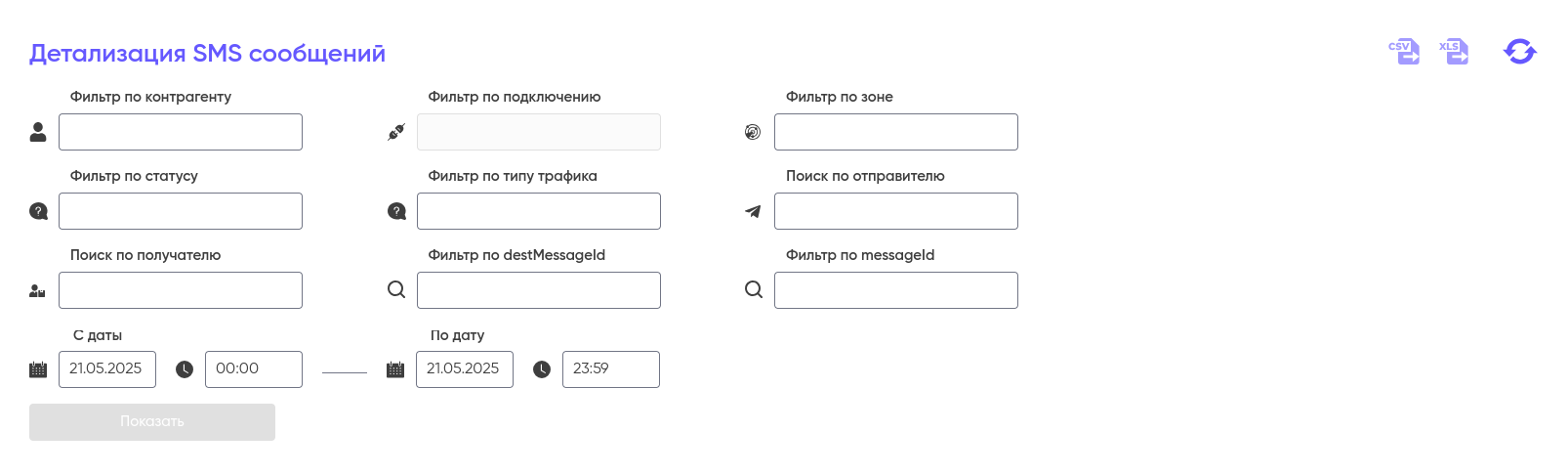Click the person icon beside contractor filter

[x=38, y=132]
